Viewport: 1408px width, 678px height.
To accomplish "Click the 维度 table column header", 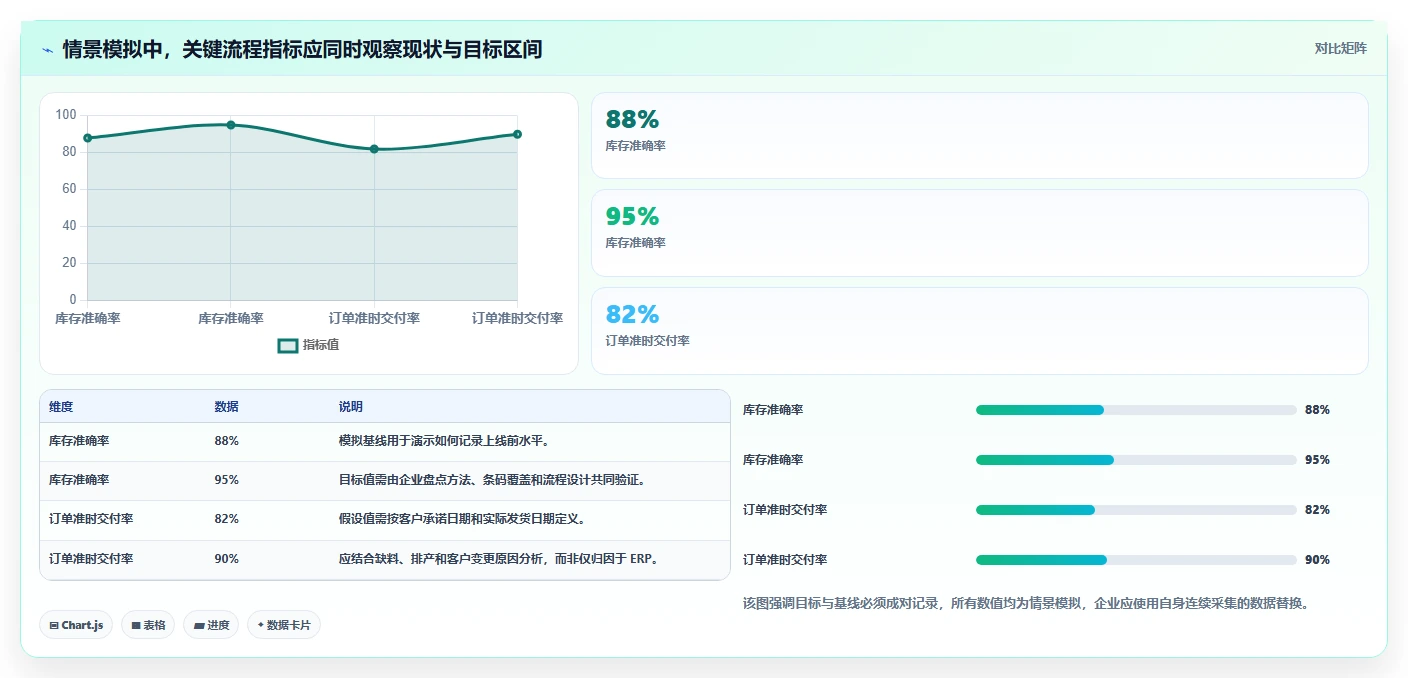I will pyautogui.click(x=61, y=407).
